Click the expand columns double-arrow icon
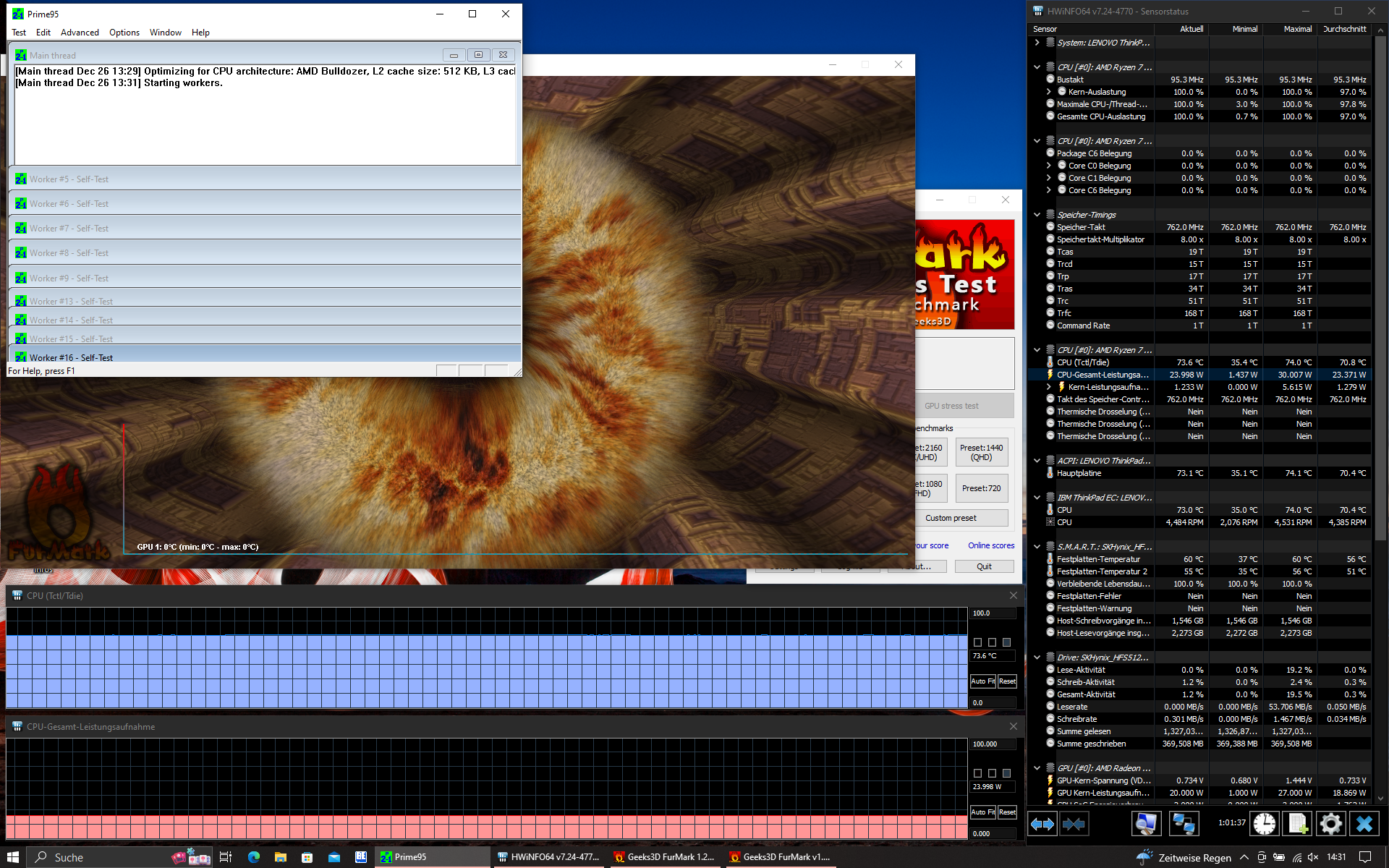This screenshot has width=1389, height=868. pyautogui.click(x=1042, y=824)
